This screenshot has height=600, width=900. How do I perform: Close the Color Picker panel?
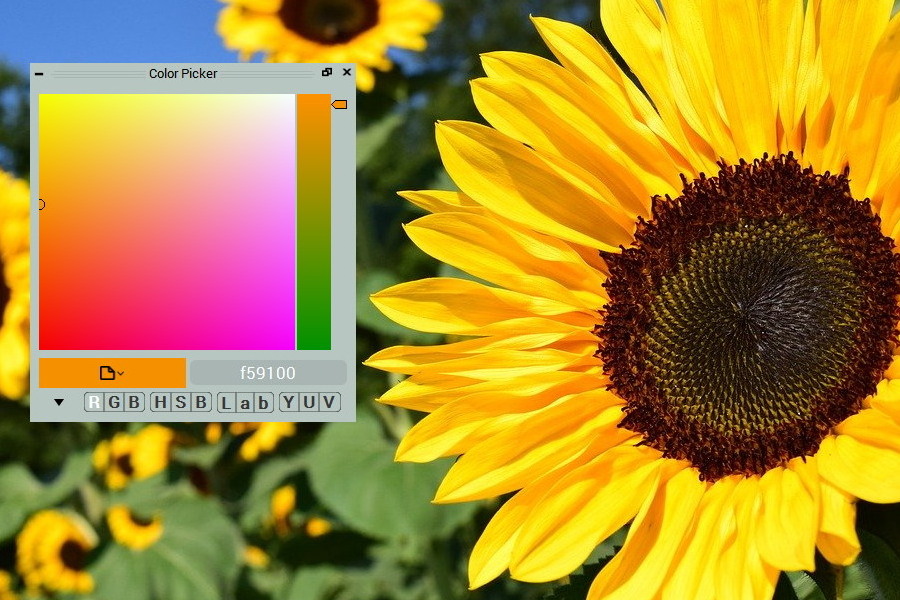click(x=347, y=72)
